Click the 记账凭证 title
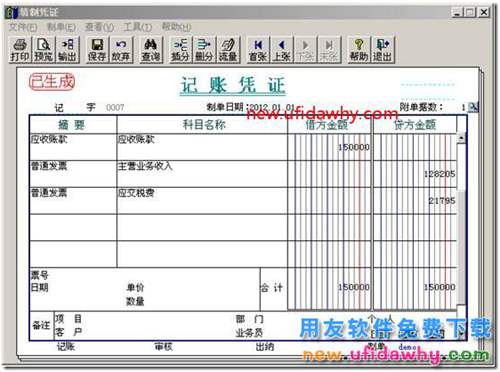This screenshot has height=372, width=500. (x=233, y=85)
